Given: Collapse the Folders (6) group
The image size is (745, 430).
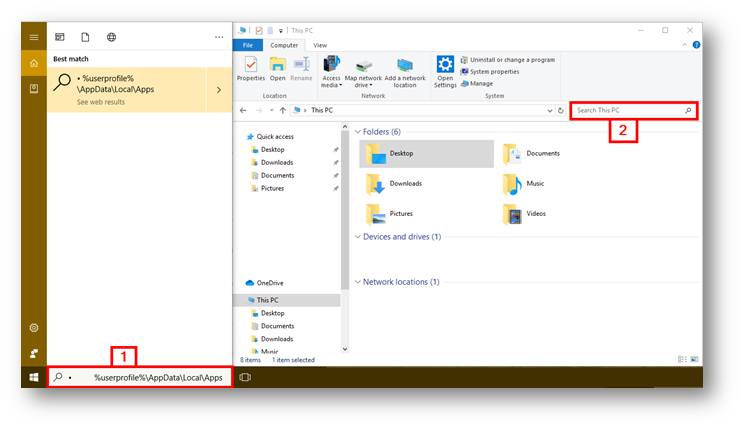Looking at the screenshot, I should pos(358,132).
